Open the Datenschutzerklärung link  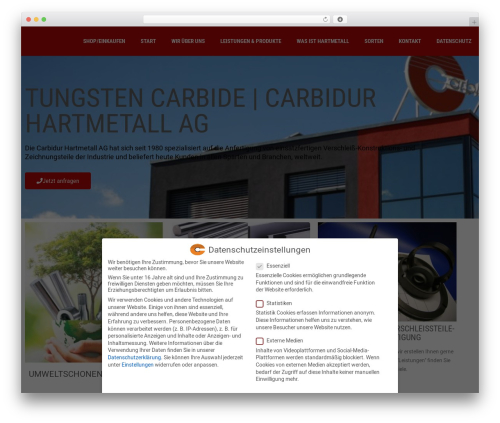coord(134,357)
